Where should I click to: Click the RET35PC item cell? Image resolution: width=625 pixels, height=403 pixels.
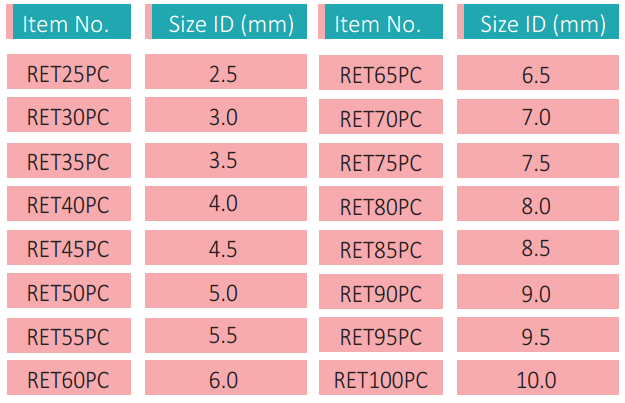[68, 161]
